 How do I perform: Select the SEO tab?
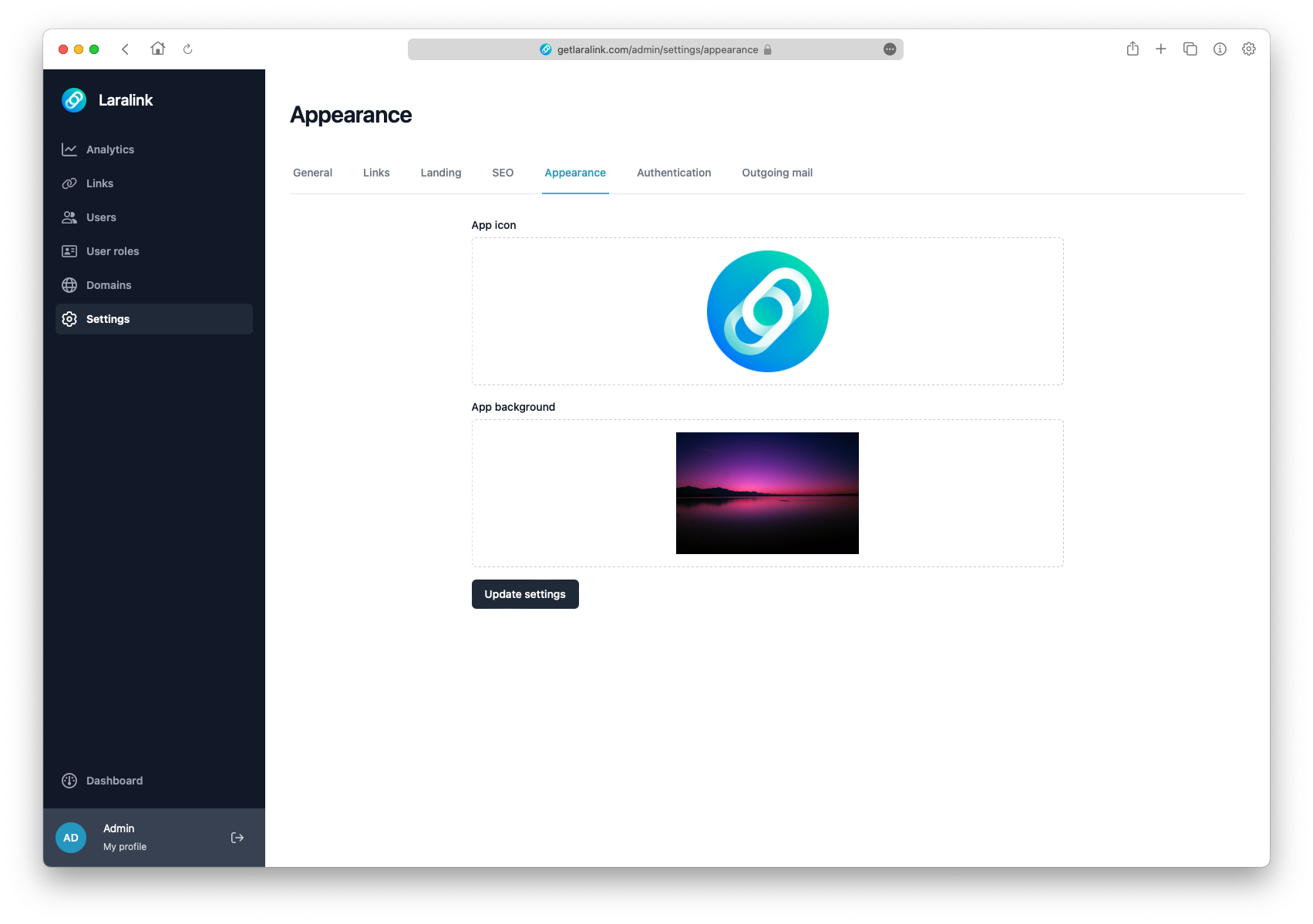pos(503,173)
